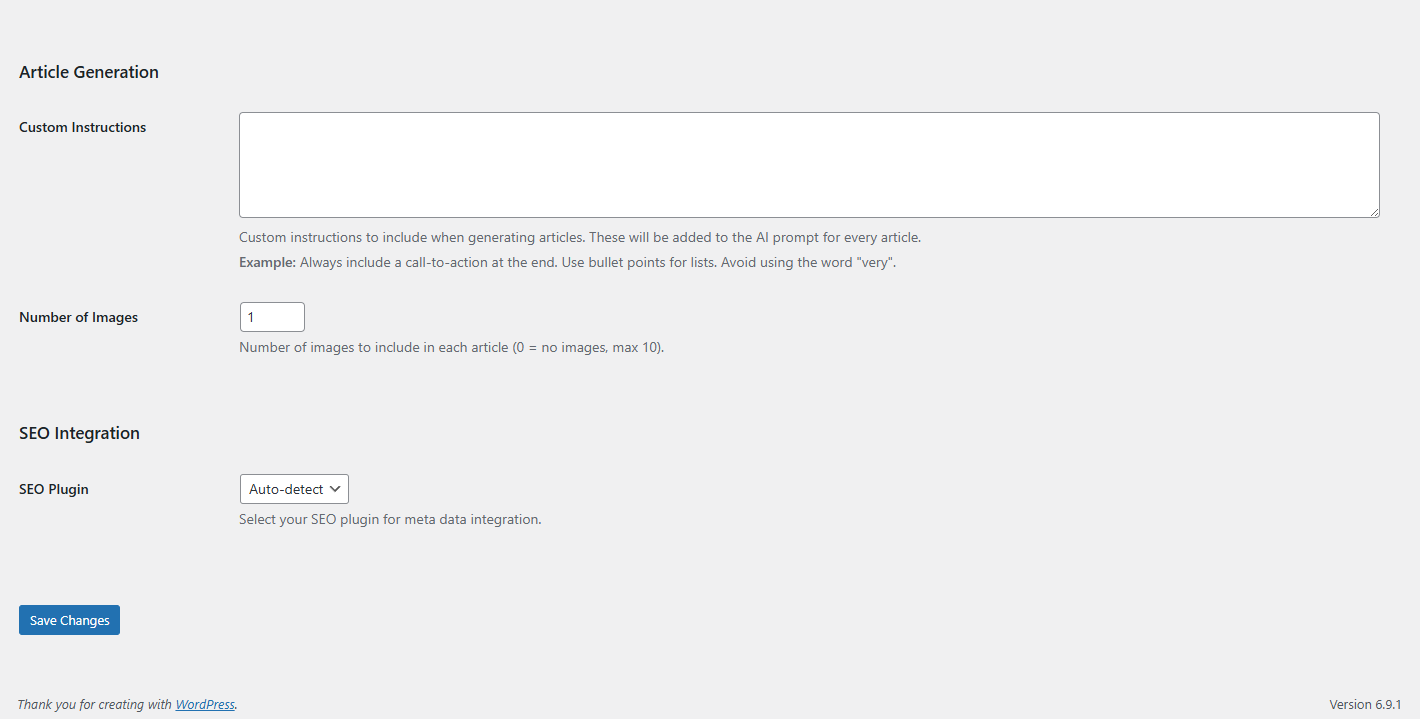The image size is (1420, 719).
Task: Click the SEO Integration section heading
Action: pos(79,433)
